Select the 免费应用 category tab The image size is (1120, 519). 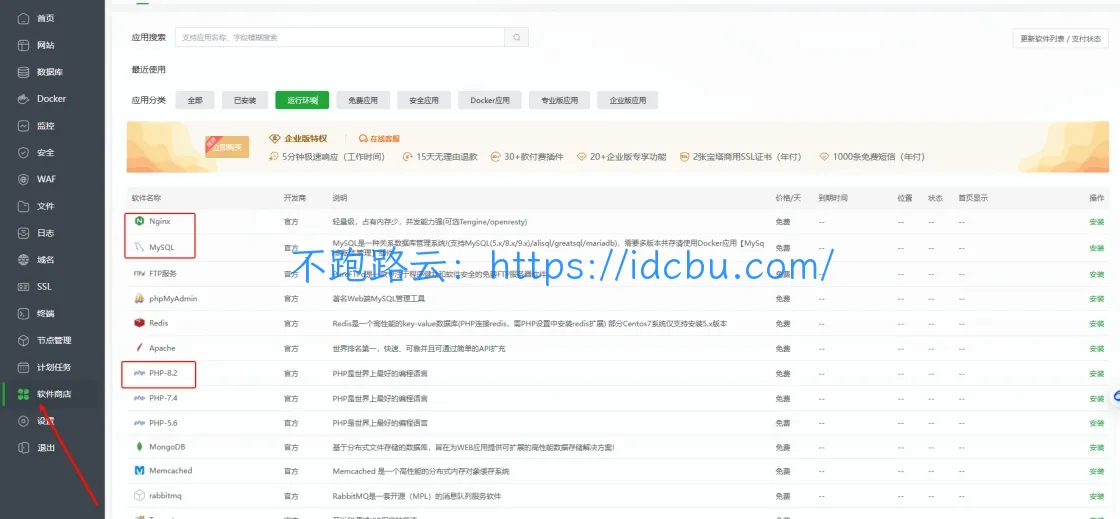(x=363, y=100)
